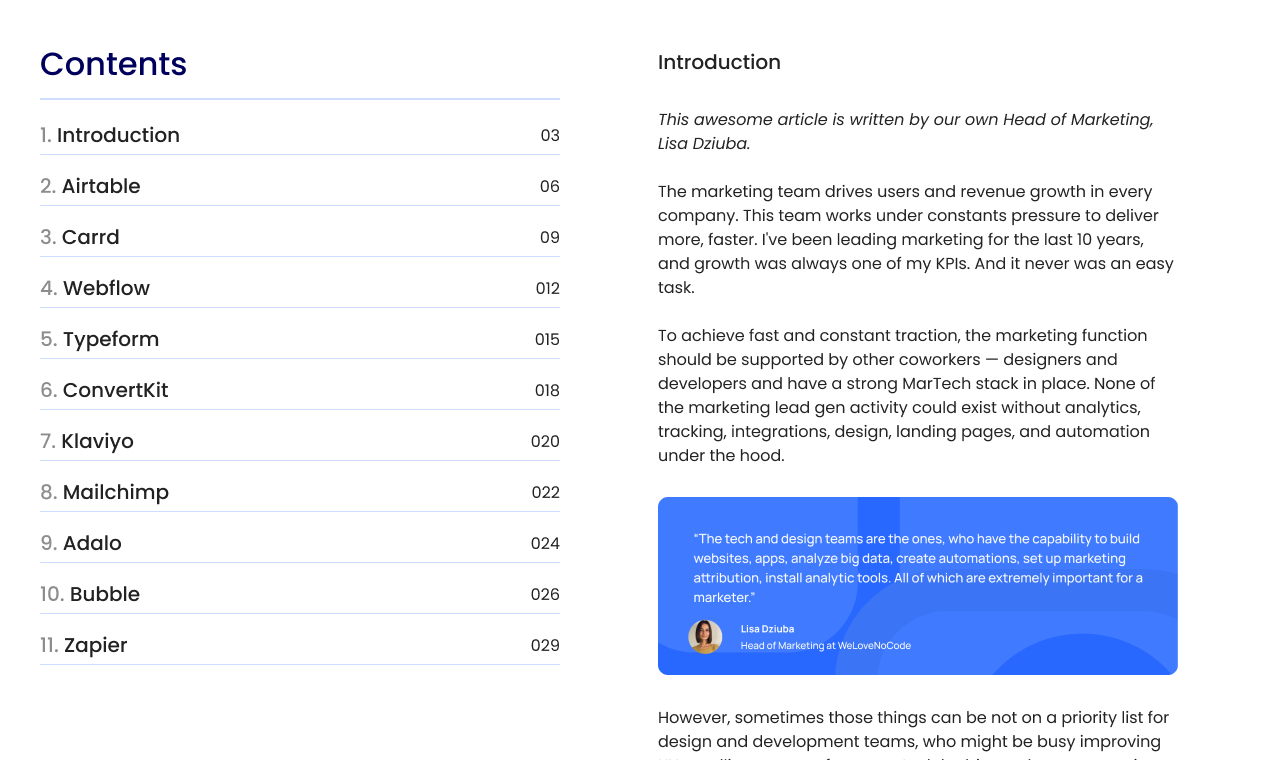Jump to the Adalo chapter
This screenshot has height=760, width=1270.
tap(300, 543)
